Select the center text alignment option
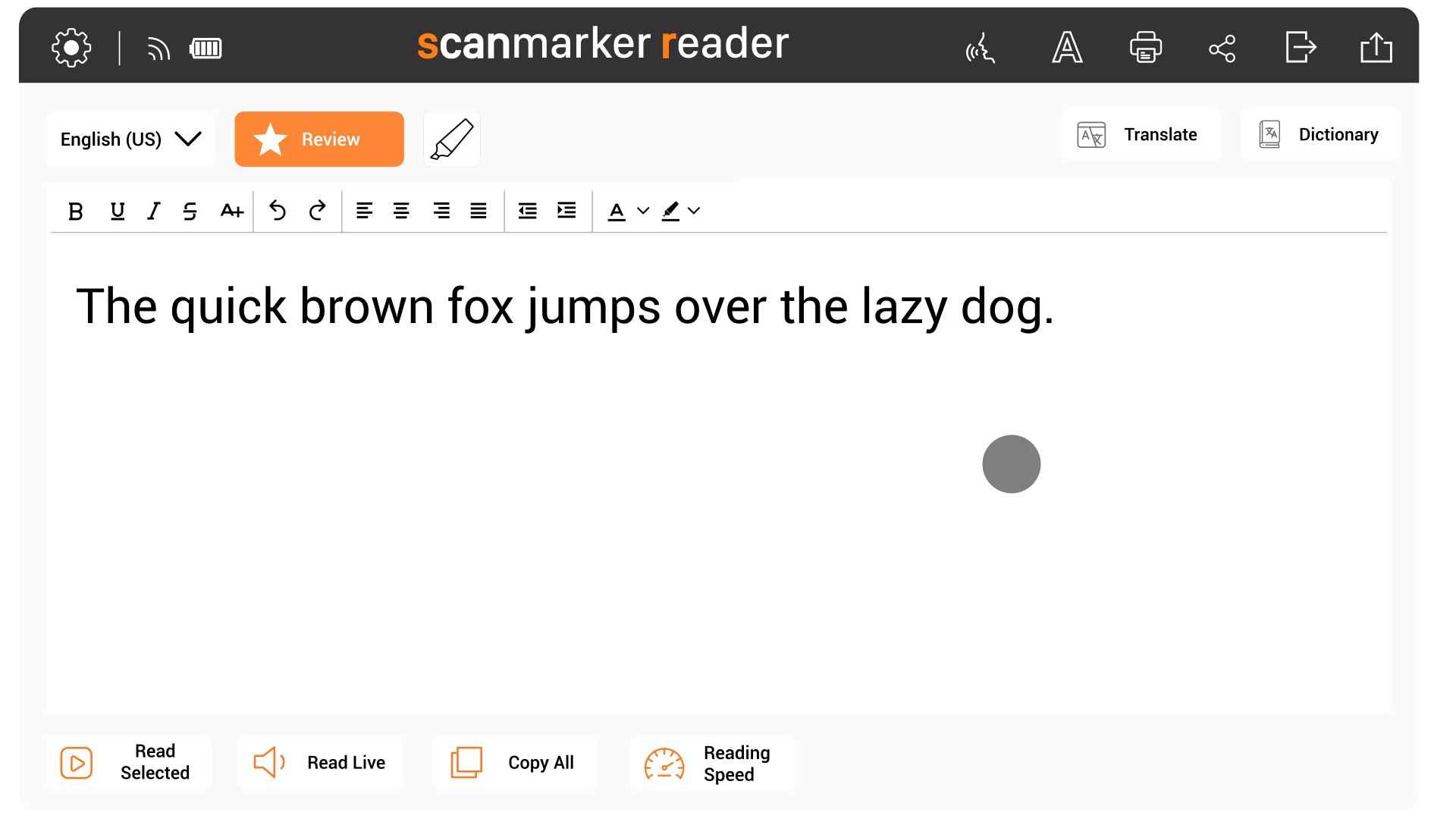The width and height of the screenshot is (1456, 819). 400,210
